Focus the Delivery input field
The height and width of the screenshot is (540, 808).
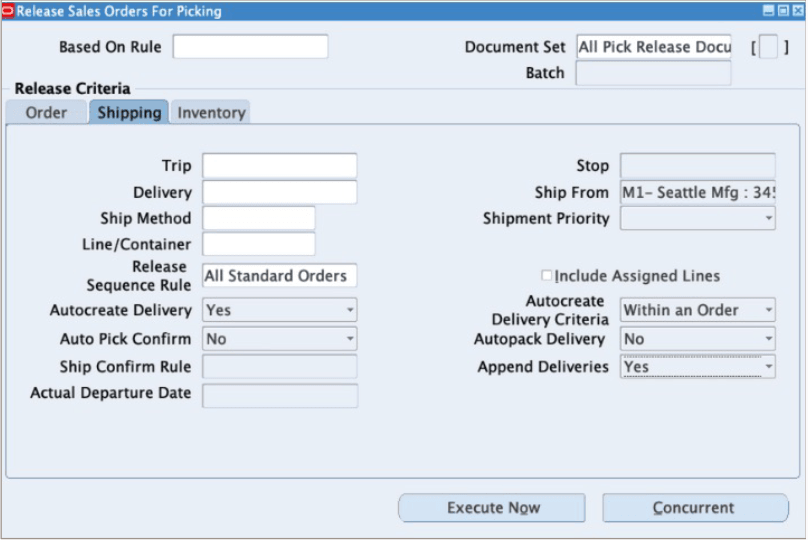coord(279,192)
